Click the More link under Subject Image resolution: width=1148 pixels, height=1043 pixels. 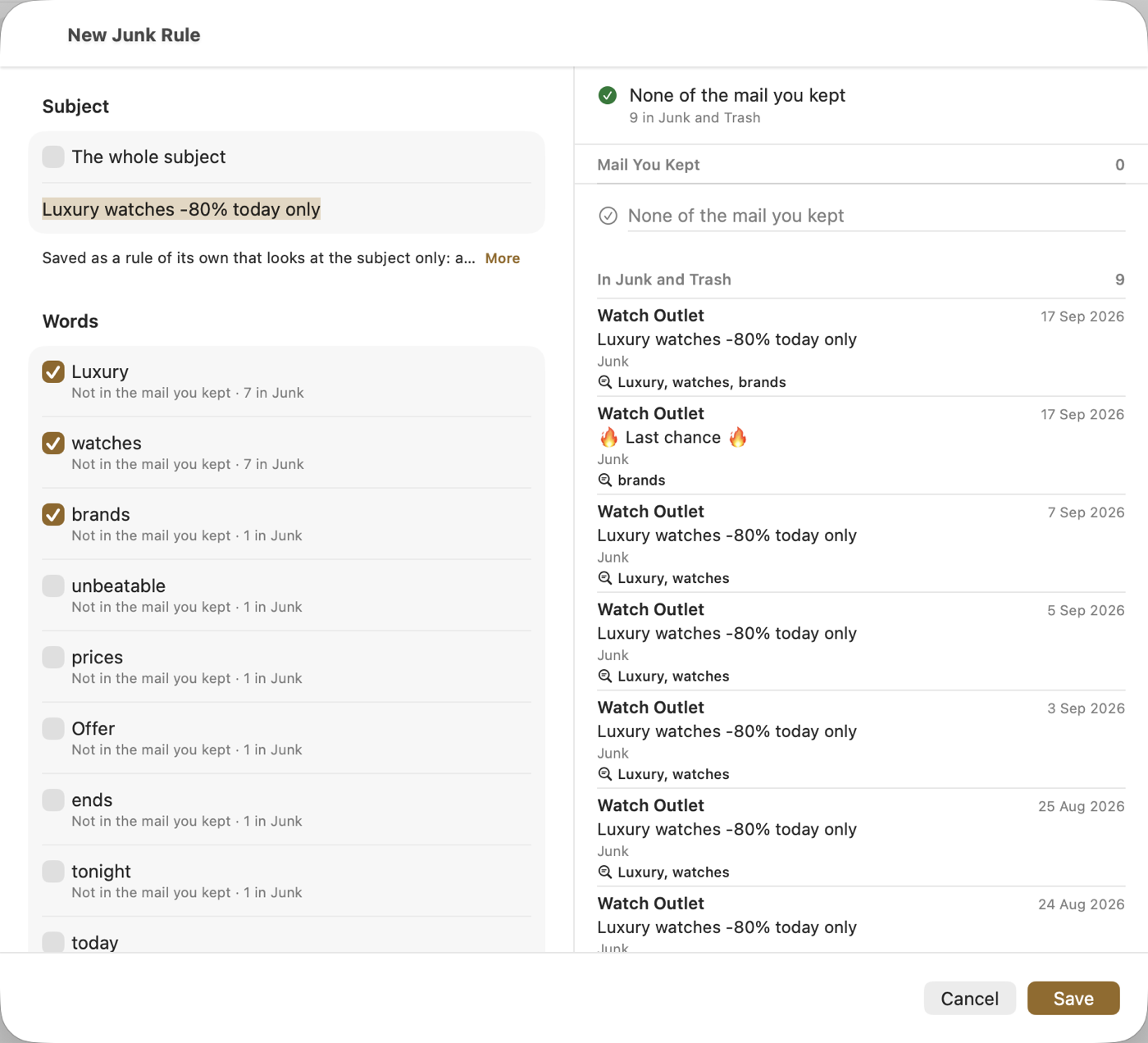point(503,258)
